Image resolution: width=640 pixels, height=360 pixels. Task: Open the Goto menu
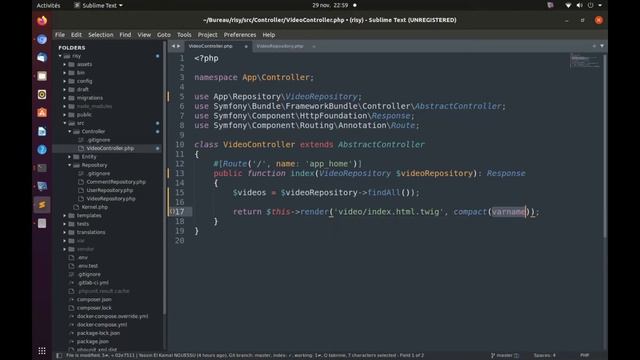coord(164,35)
